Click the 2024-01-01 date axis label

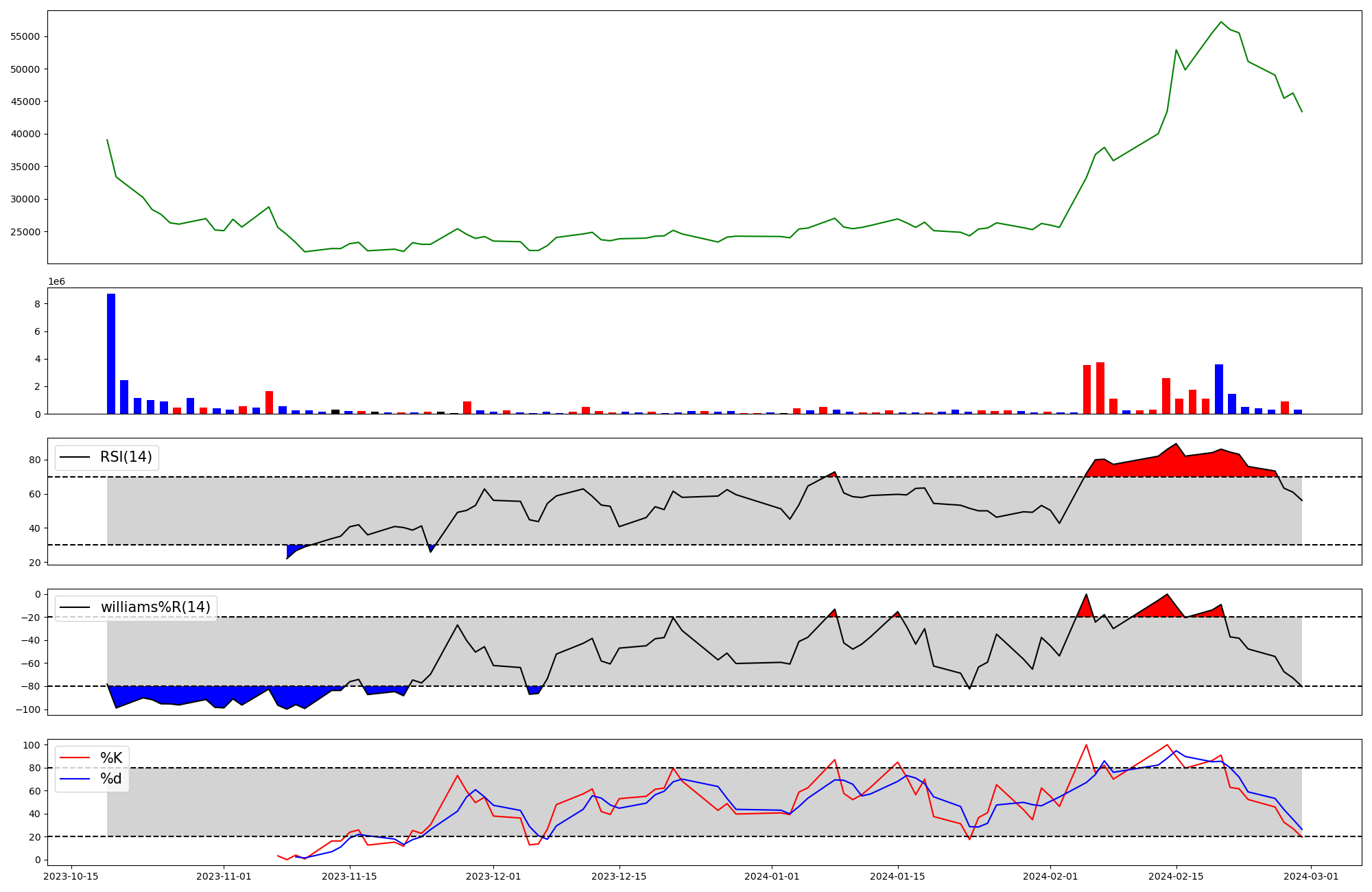coord(772,876)
